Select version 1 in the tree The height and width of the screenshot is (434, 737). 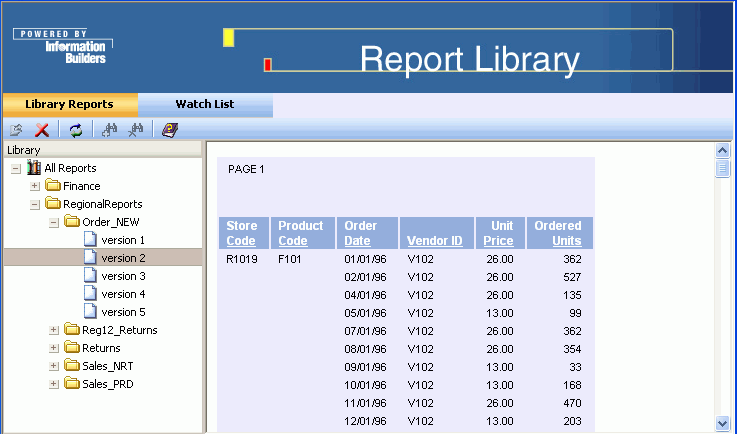pyautogui.click(x=123, y=240)
